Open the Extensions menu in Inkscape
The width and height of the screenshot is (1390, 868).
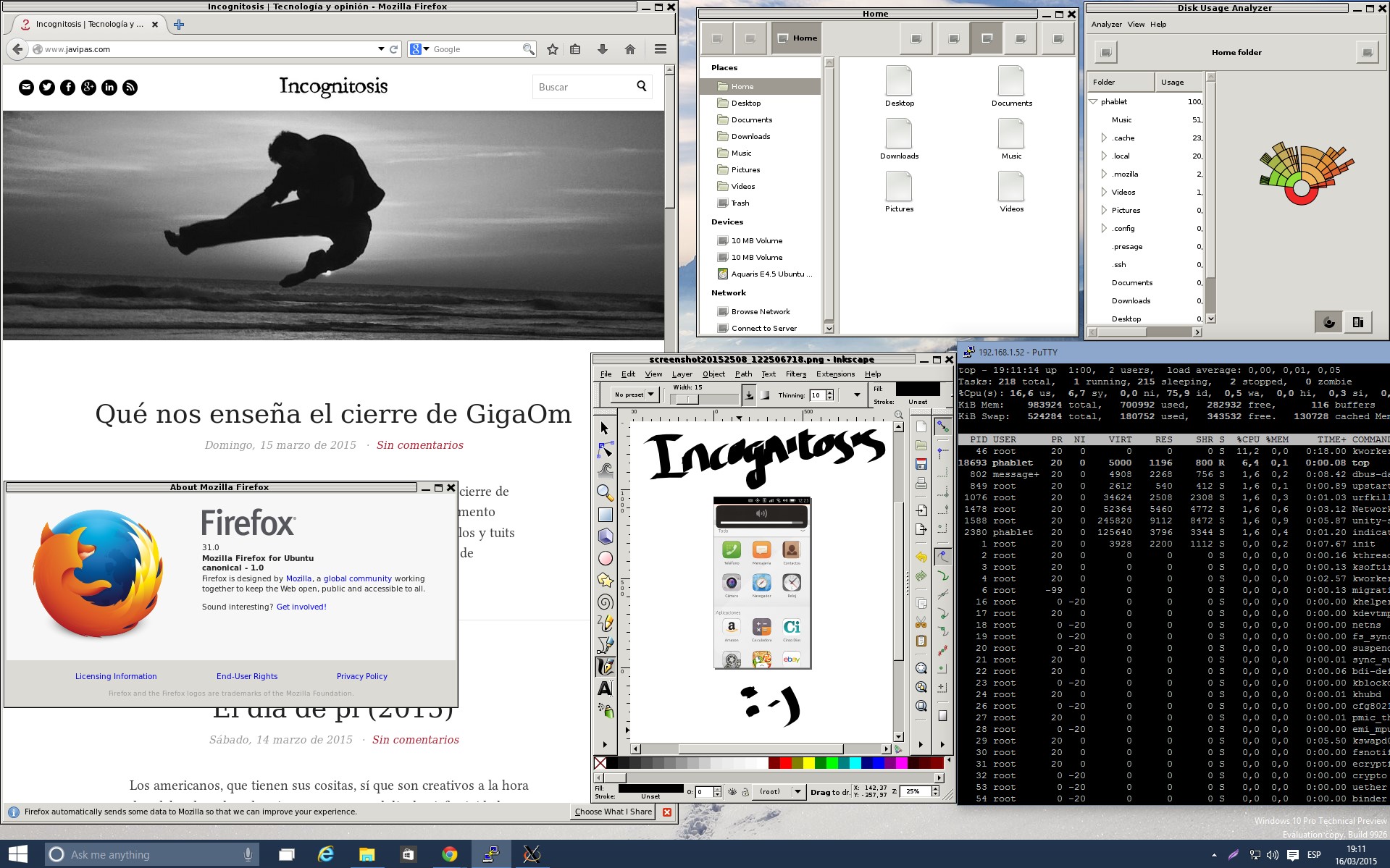click(x=835, y=374)
